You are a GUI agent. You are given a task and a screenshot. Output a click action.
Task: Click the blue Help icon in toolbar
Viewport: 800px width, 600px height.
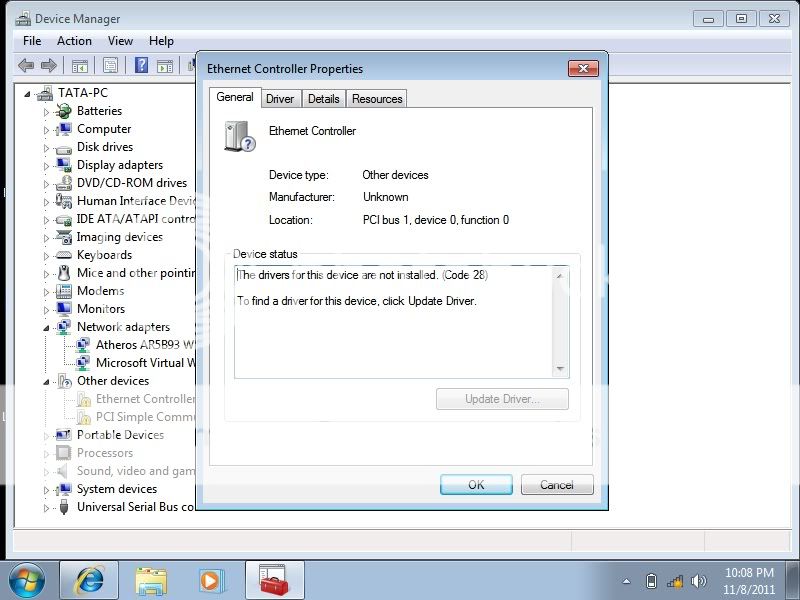pos(141,66)
